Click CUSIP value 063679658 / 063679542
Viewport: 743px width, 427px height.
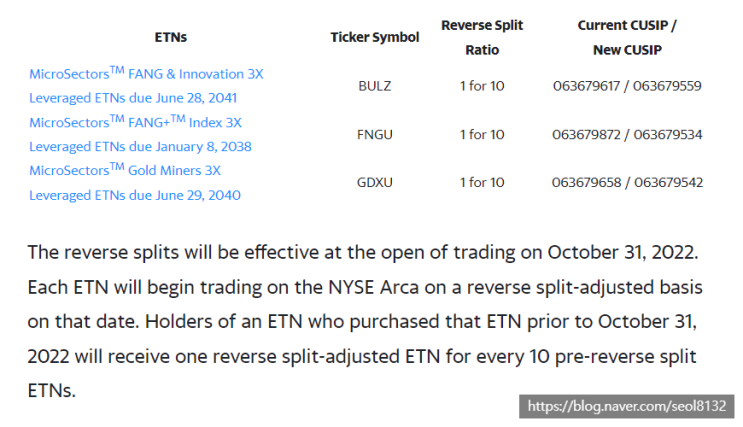[627, 182]
